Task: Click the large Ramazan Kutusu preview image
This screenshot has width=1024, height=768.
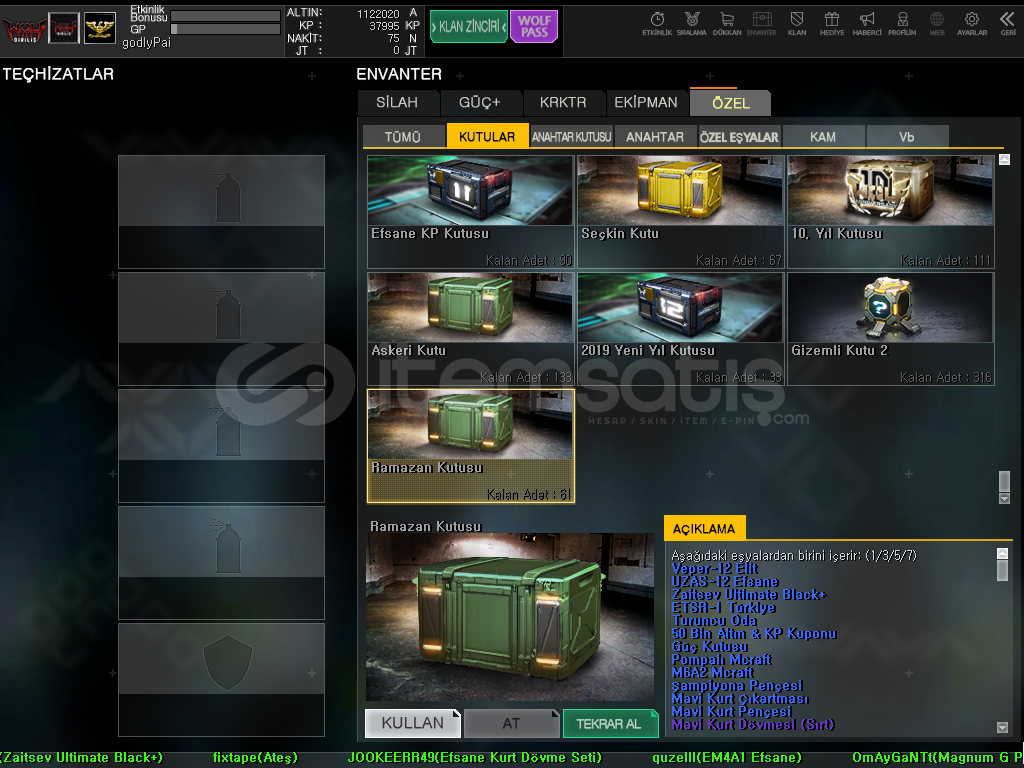Action: point(509,617)
